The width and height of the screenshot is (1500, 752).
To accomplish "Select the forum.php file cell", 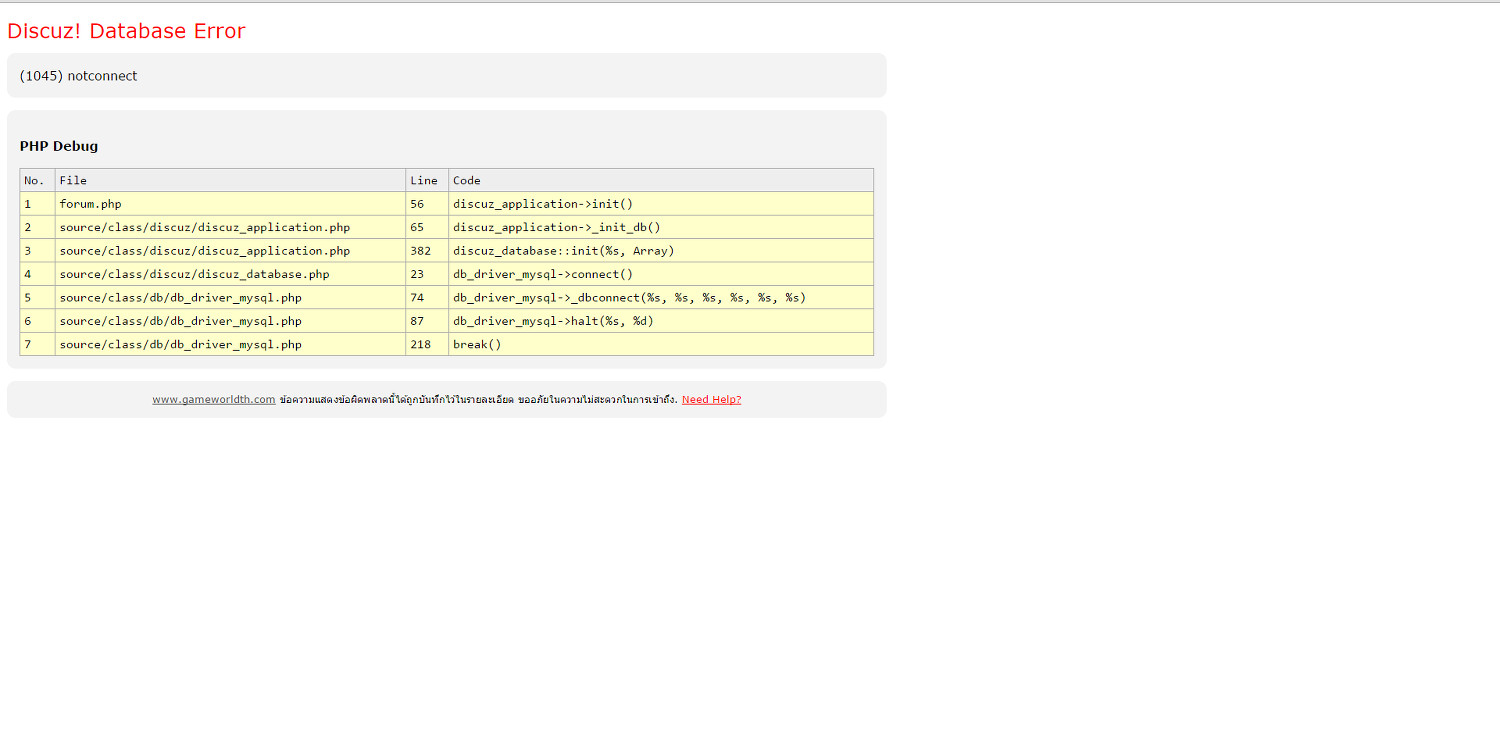I will [230, 204].
